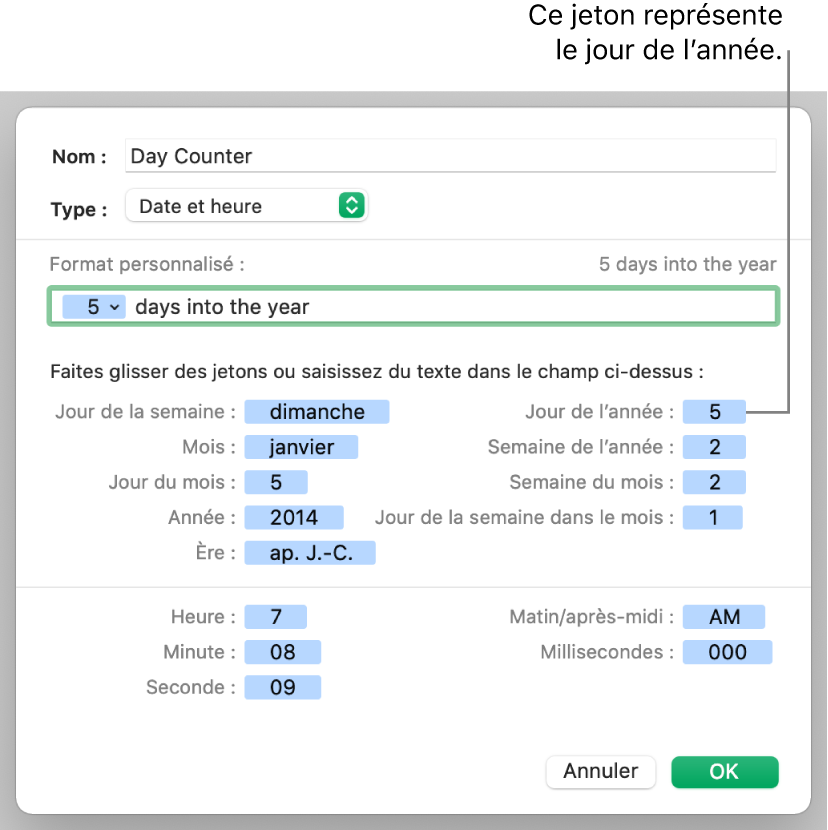Click the Semaine de l'année token
Image resolution: width=828 pixels, height=830 pixels.
pyautogui.click(x=714, y=447)
